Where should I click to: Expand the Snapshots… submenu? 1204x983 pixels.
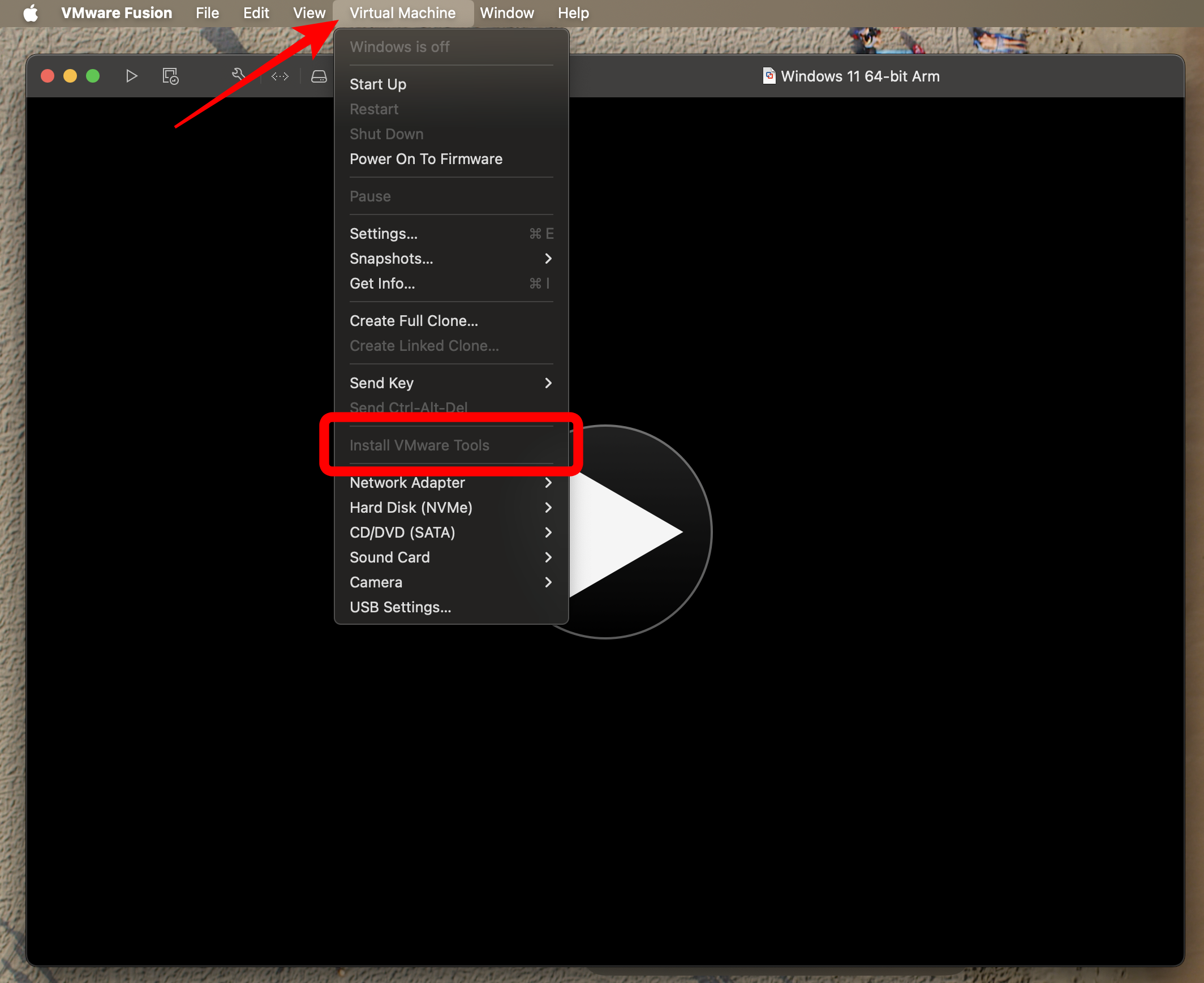coord(451,258)
